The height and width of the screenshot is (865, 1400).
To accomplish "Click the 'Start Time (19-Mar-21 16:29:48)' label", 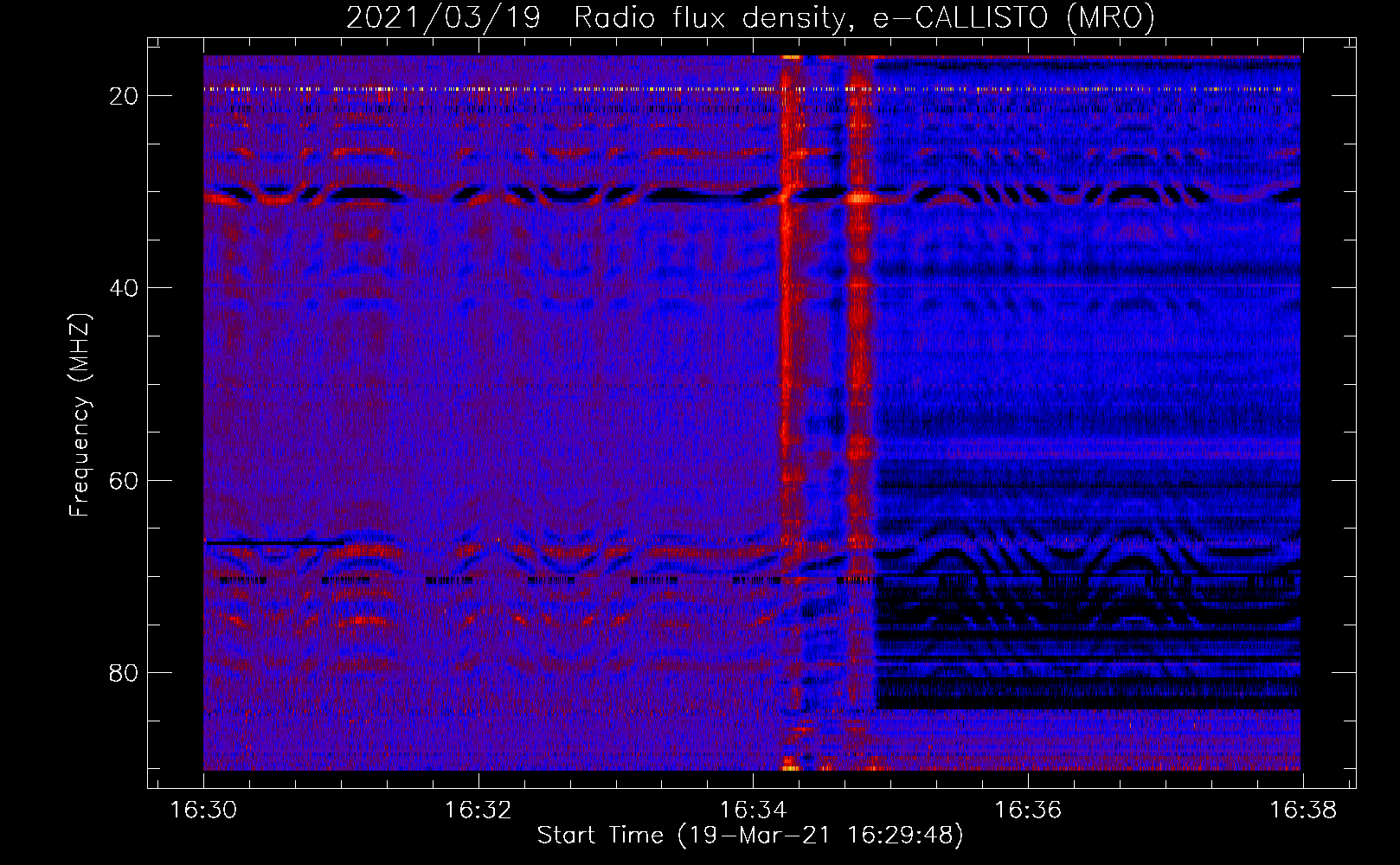I will click(x=750, y=836).
